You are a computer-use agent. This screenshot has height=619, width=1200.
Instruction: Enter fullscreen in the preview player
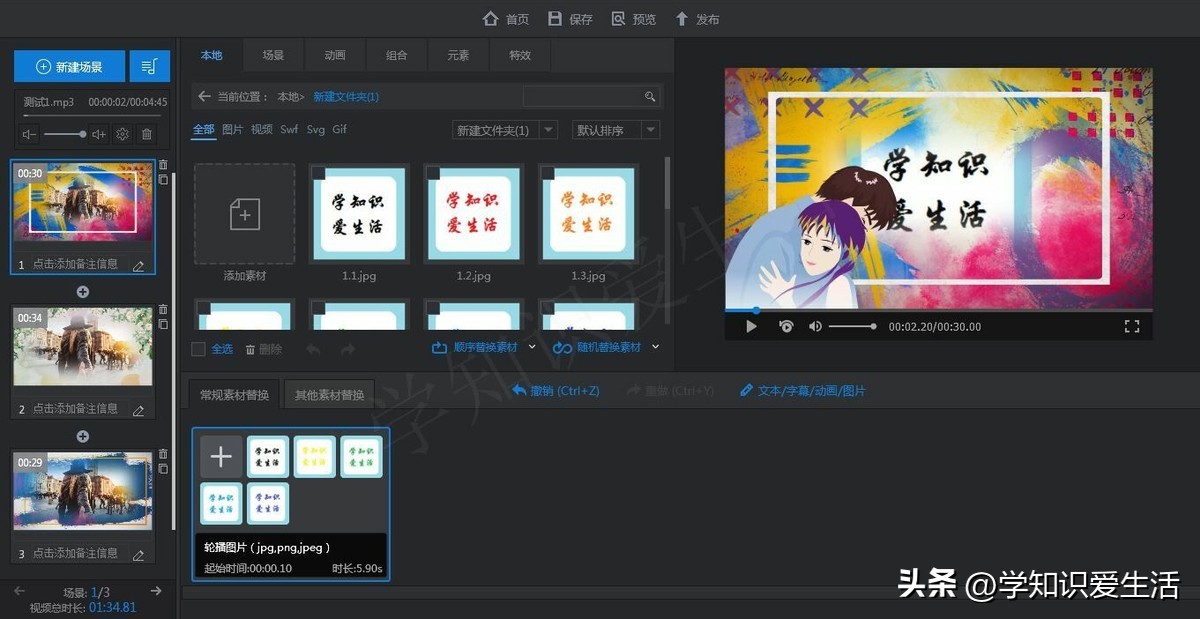tap(1131, 326)
